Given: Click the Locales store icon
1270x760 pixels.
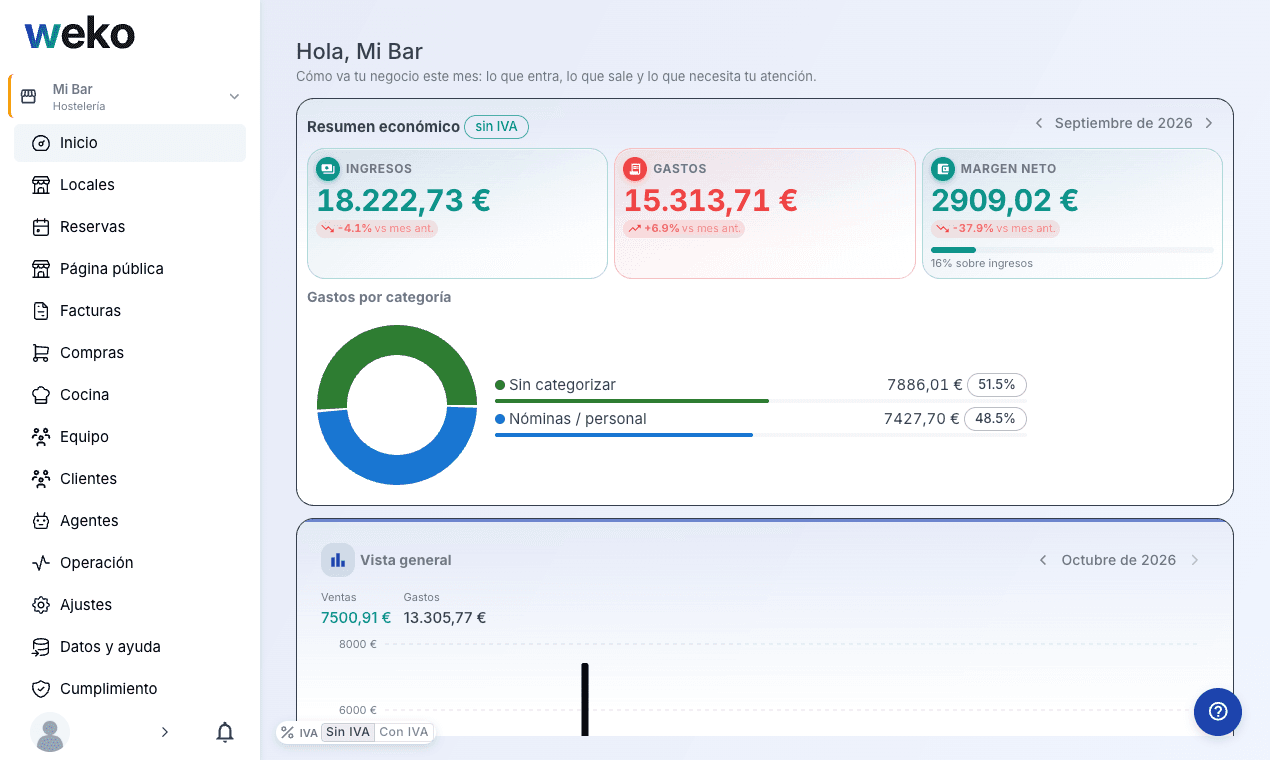Looking at the screenshot, I should 41,185.
